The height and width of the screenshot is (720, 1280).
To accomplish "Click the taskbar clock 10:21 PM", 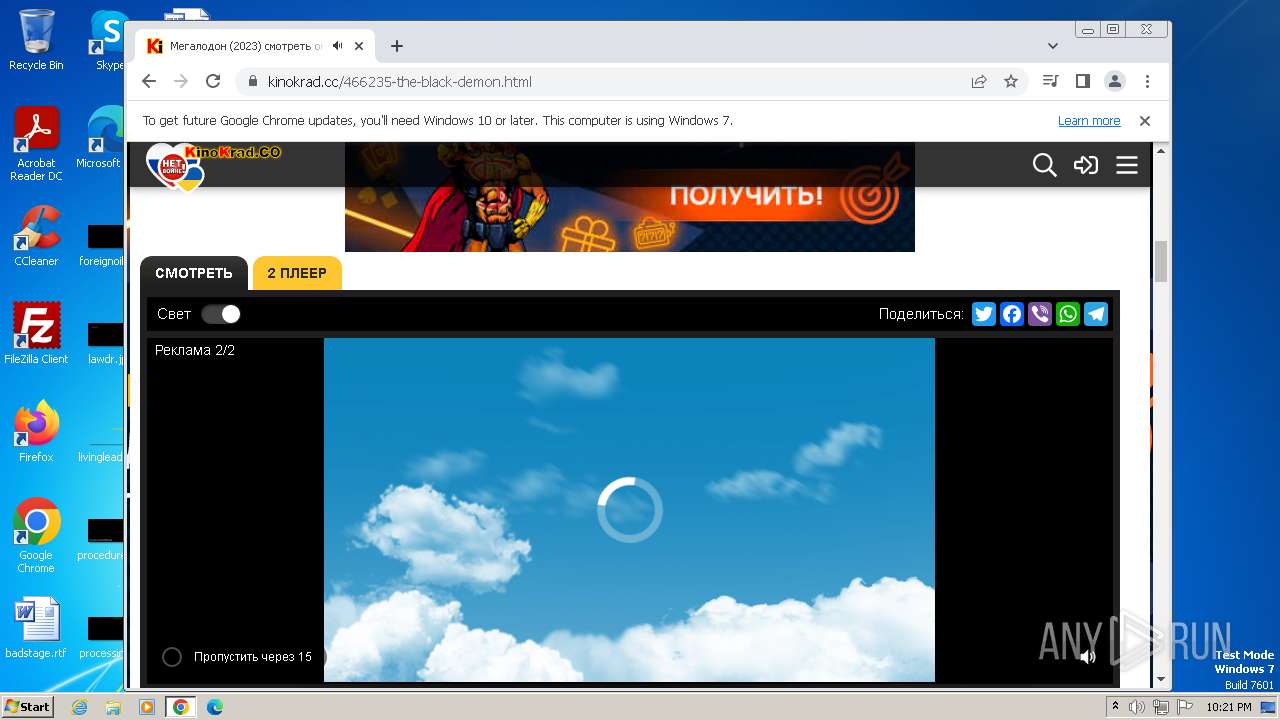I will [1228, 707].
